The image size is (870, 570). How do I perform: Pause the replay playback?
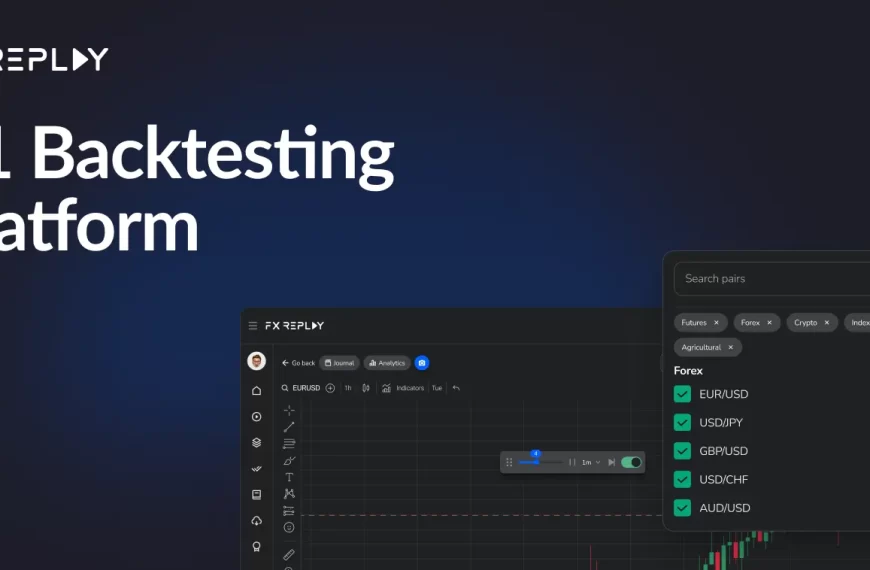[572, 462]
